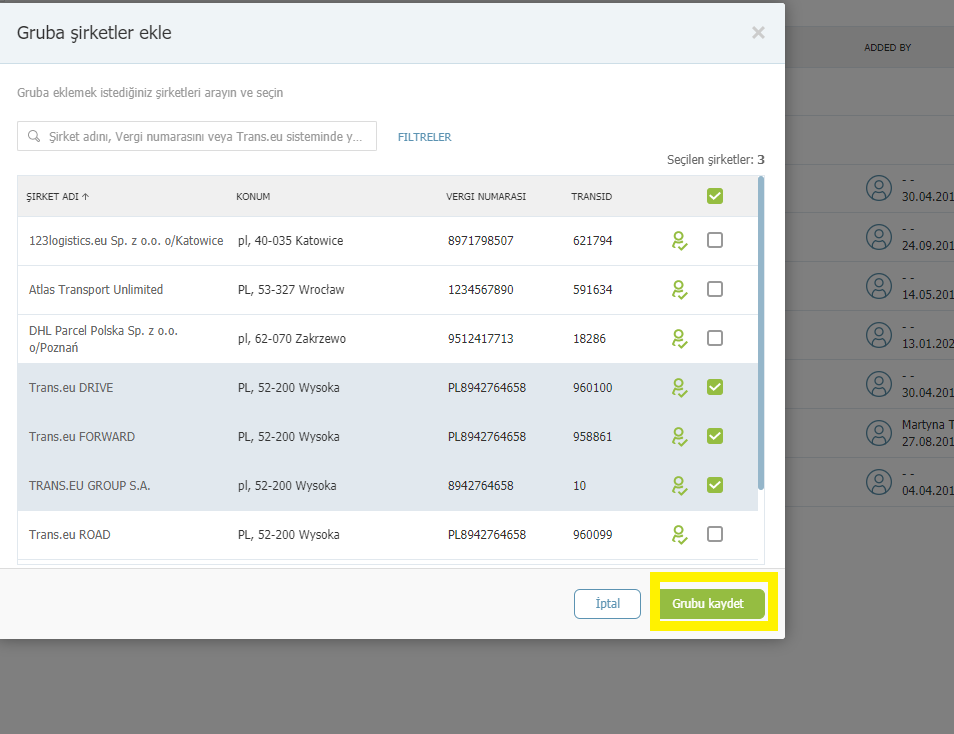Click background avatar icon next to Martyna

coord(879,433)
